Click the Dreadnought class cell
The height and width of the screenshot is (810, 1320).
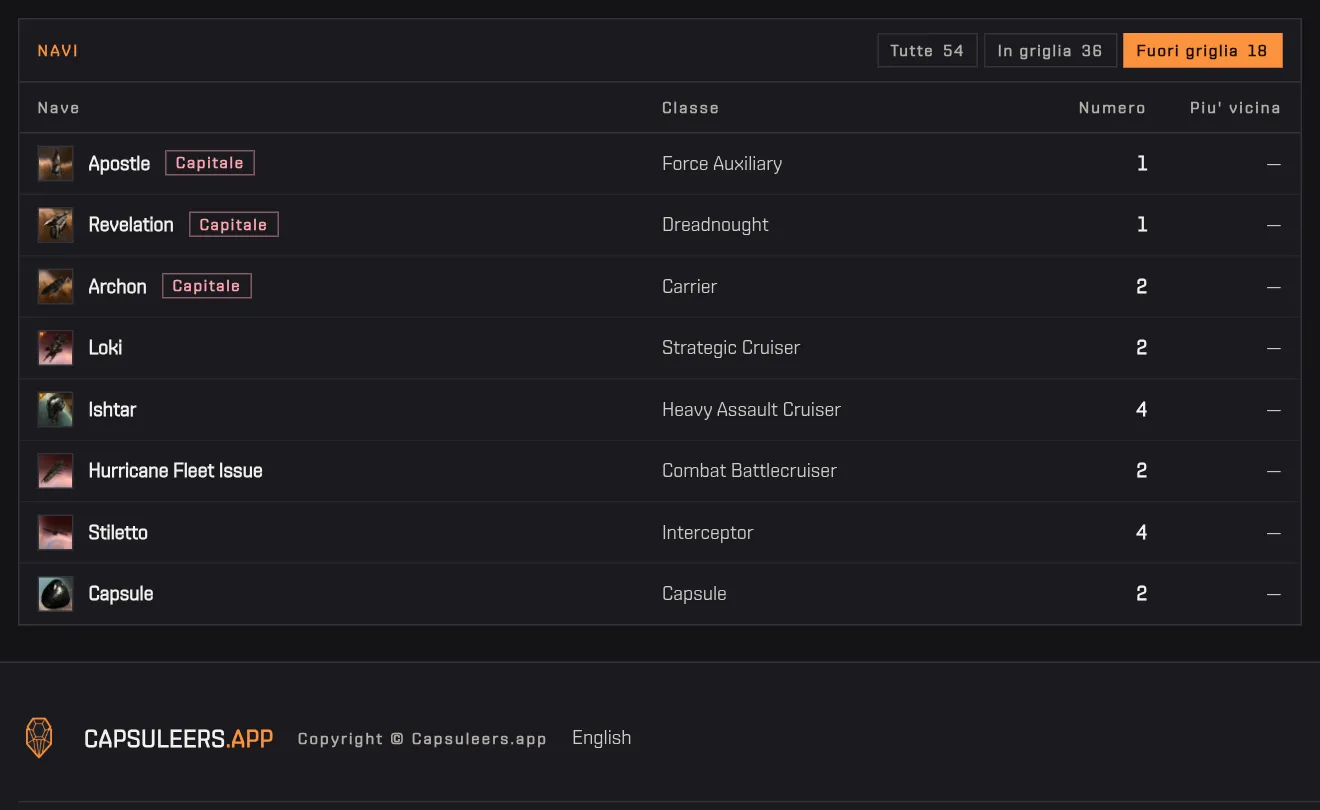coord(715,225)
